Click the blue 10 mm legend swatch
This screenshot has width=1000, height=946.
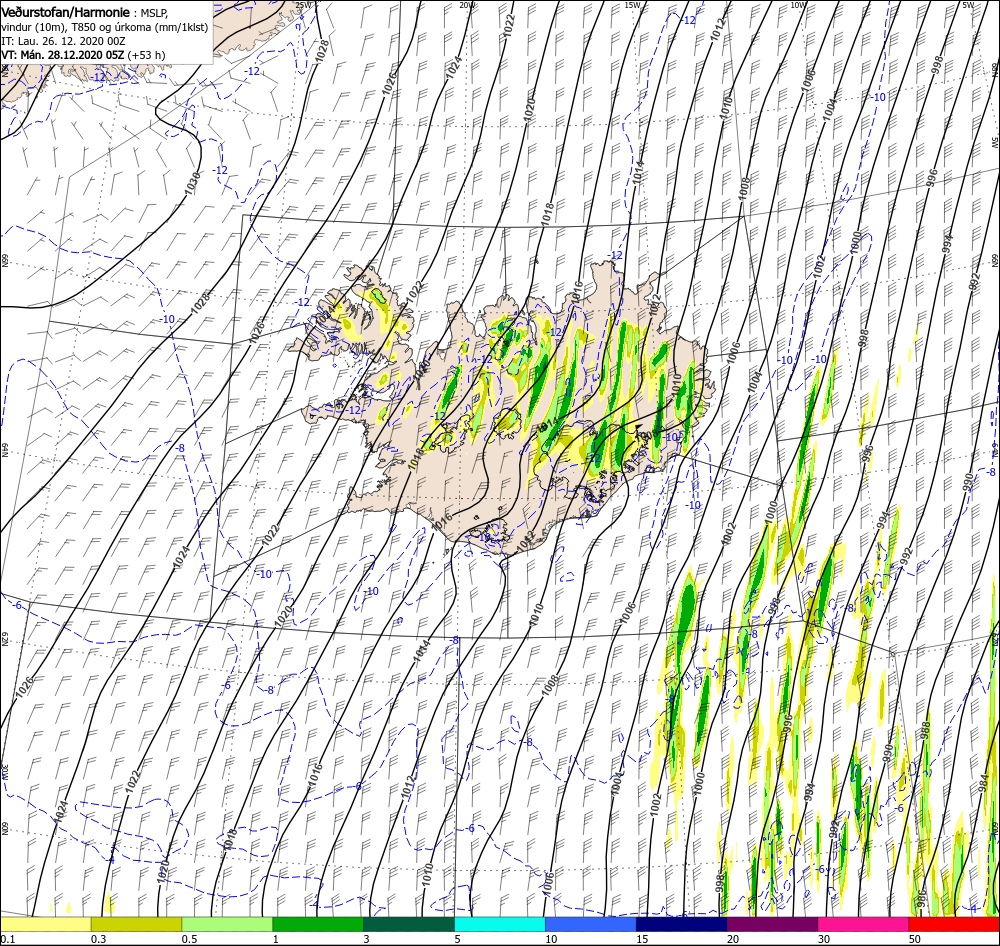point(591,924)
